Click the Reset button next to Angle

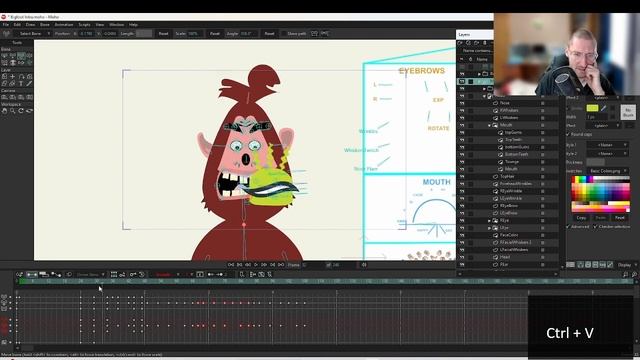pos(269,33)
